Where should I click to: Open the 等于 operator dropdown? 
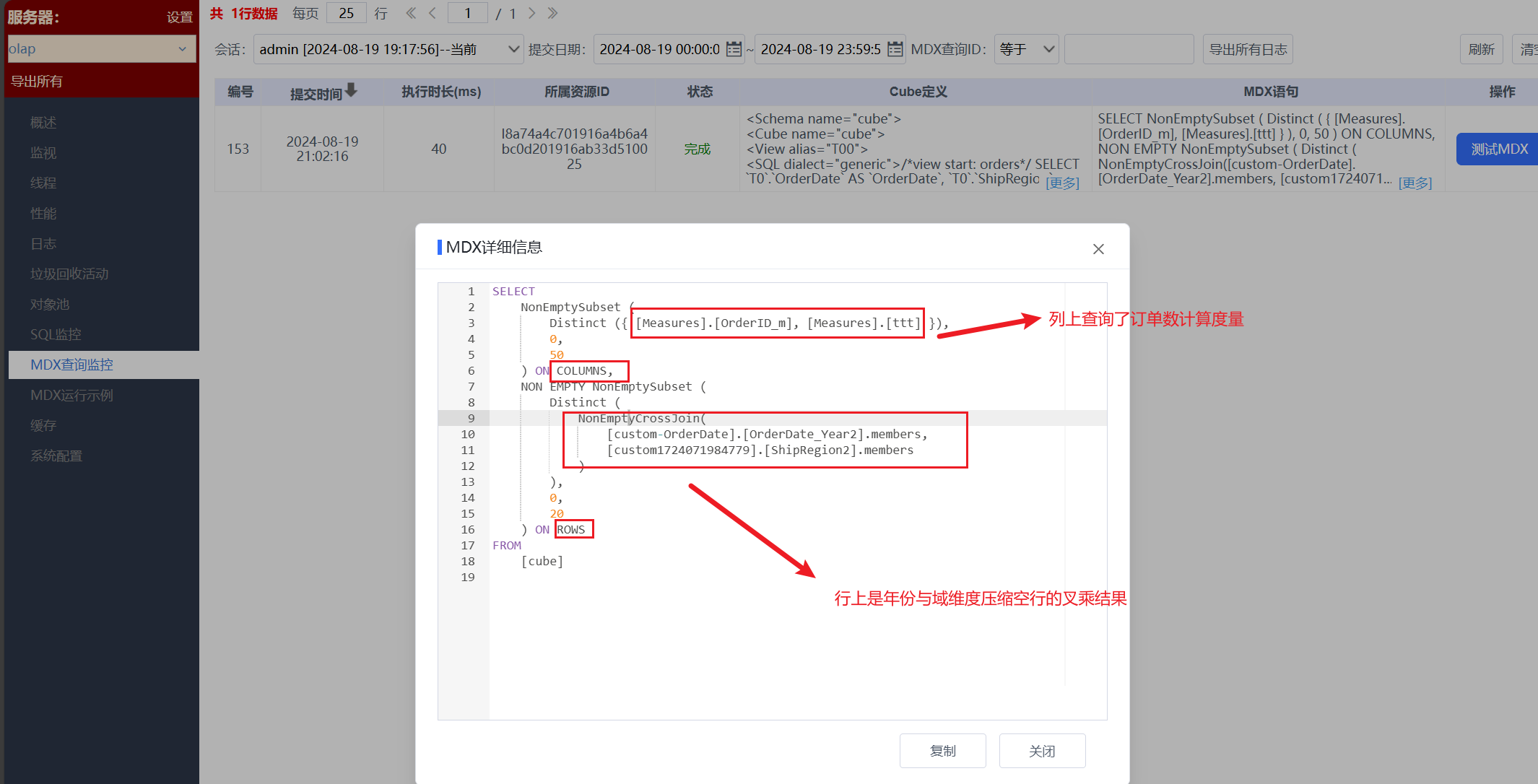(x=1026, y=49)
